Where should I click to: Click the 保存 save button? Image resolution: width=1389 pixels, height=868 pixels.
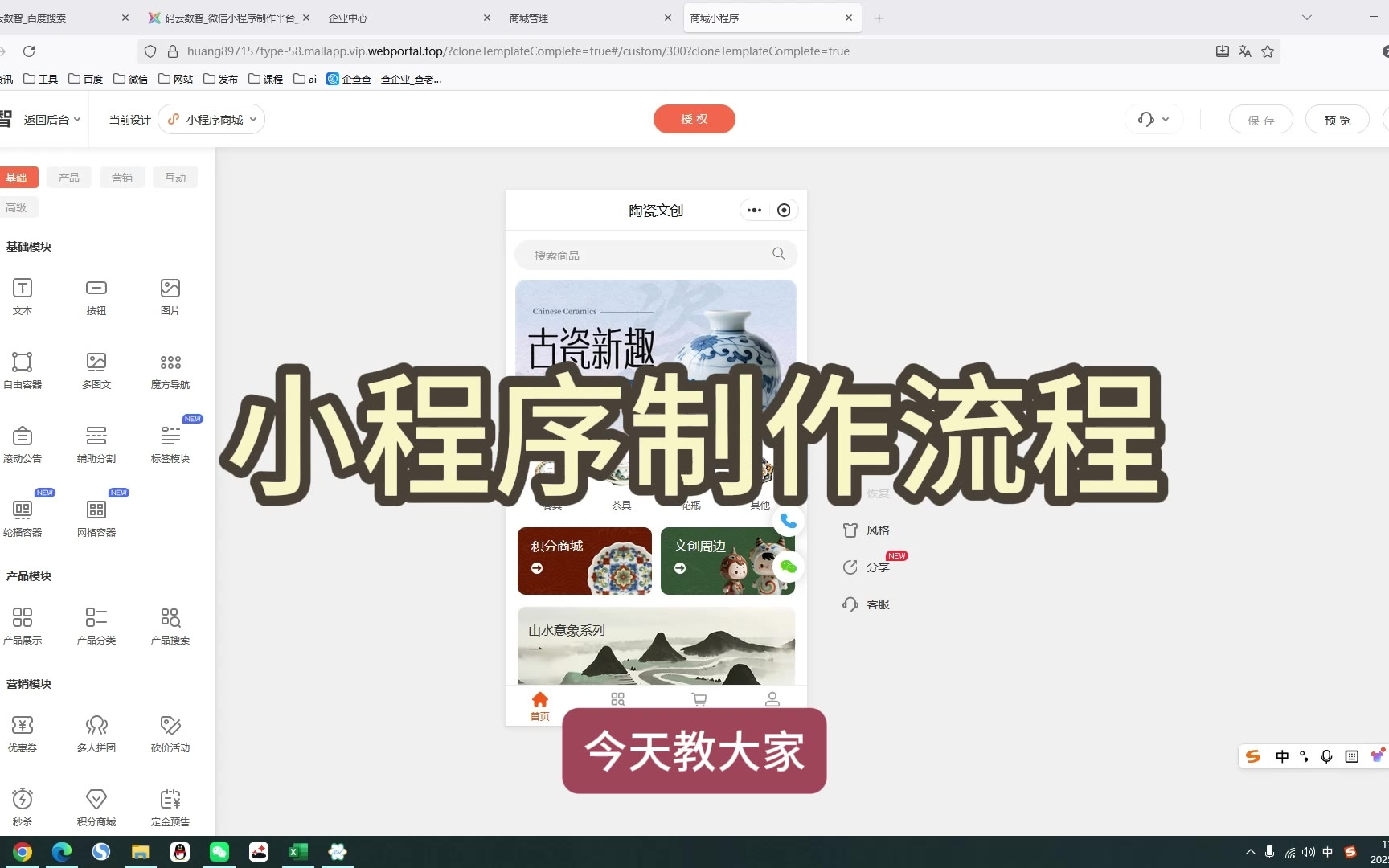pyautogui.click(x=1261, y=120)
